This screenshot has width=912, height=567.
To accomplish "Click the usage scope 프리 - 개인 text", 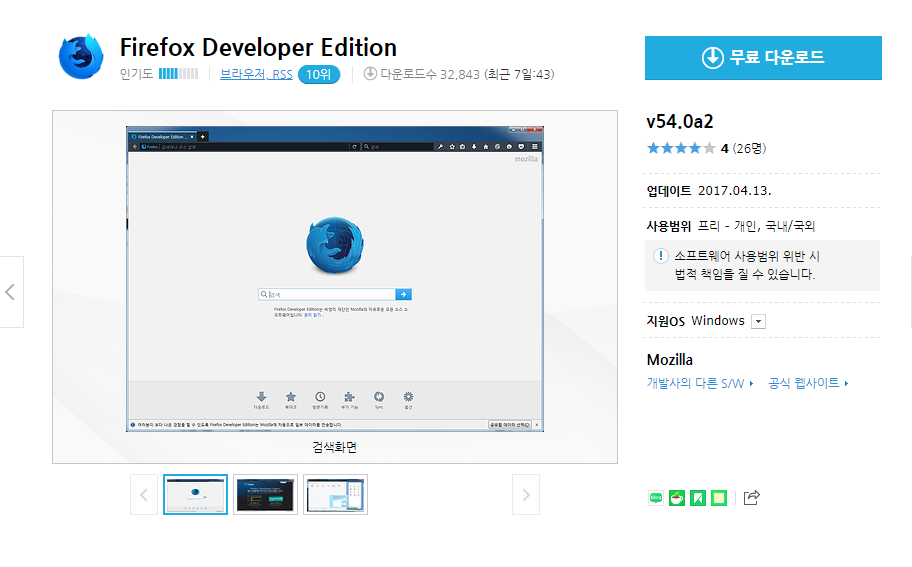I will [727, 226].
